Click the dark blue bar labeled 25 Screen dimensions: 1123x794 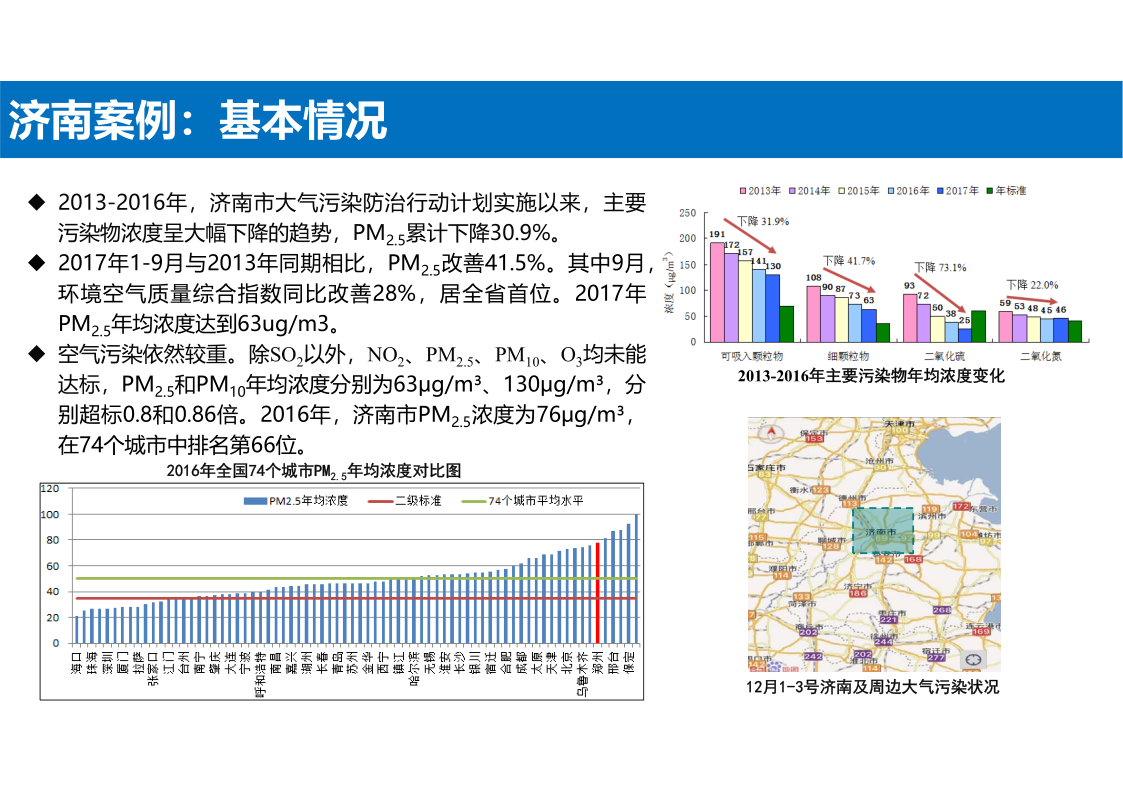tap(965, 335)
